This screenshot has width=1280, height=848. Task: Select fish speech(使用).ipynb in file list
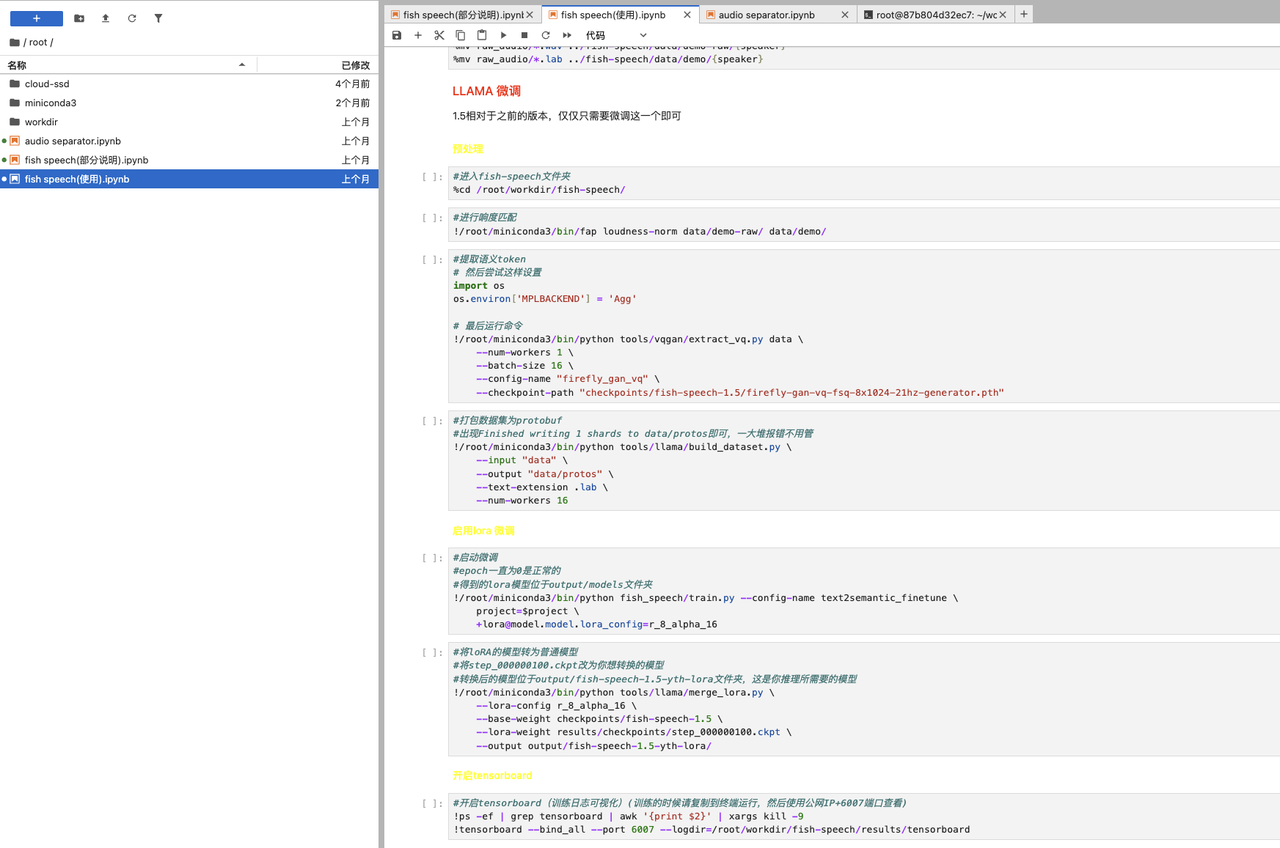pos(189,179)
